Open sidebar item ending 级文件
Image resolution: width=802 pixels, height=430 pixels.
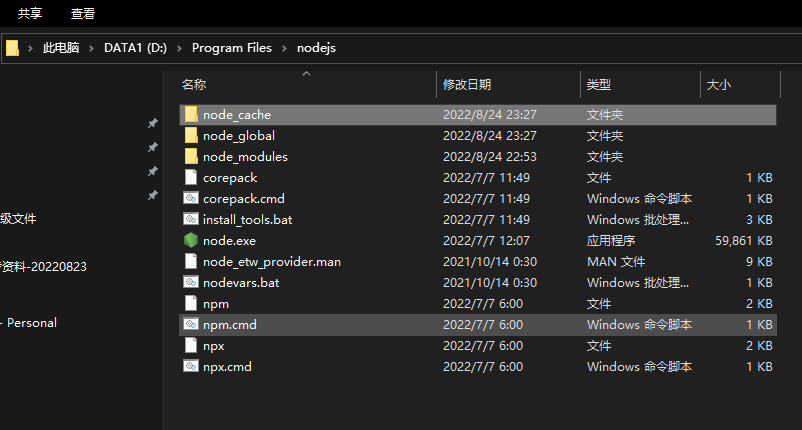coord(18,219)
